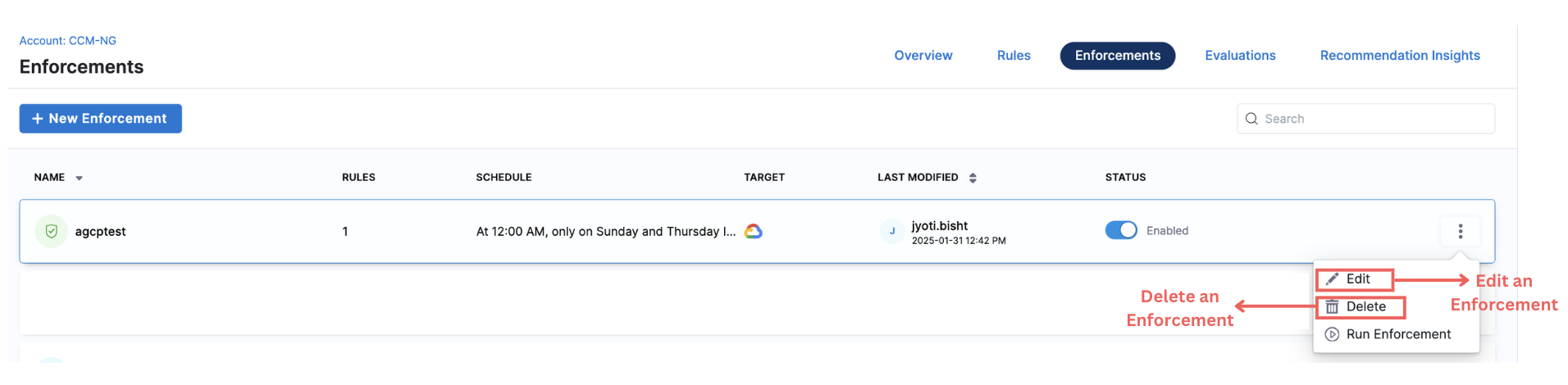Disable the agcptest Enabled toggle
Screen dimensions: 1568x385
click(1121, 231)
